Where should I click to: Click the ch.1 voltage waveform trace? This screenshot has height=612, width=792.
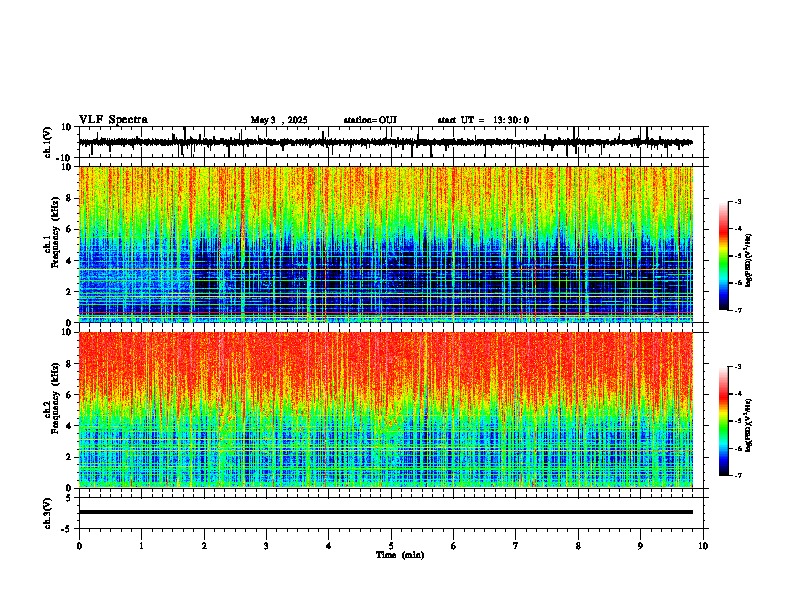(386, 143)
